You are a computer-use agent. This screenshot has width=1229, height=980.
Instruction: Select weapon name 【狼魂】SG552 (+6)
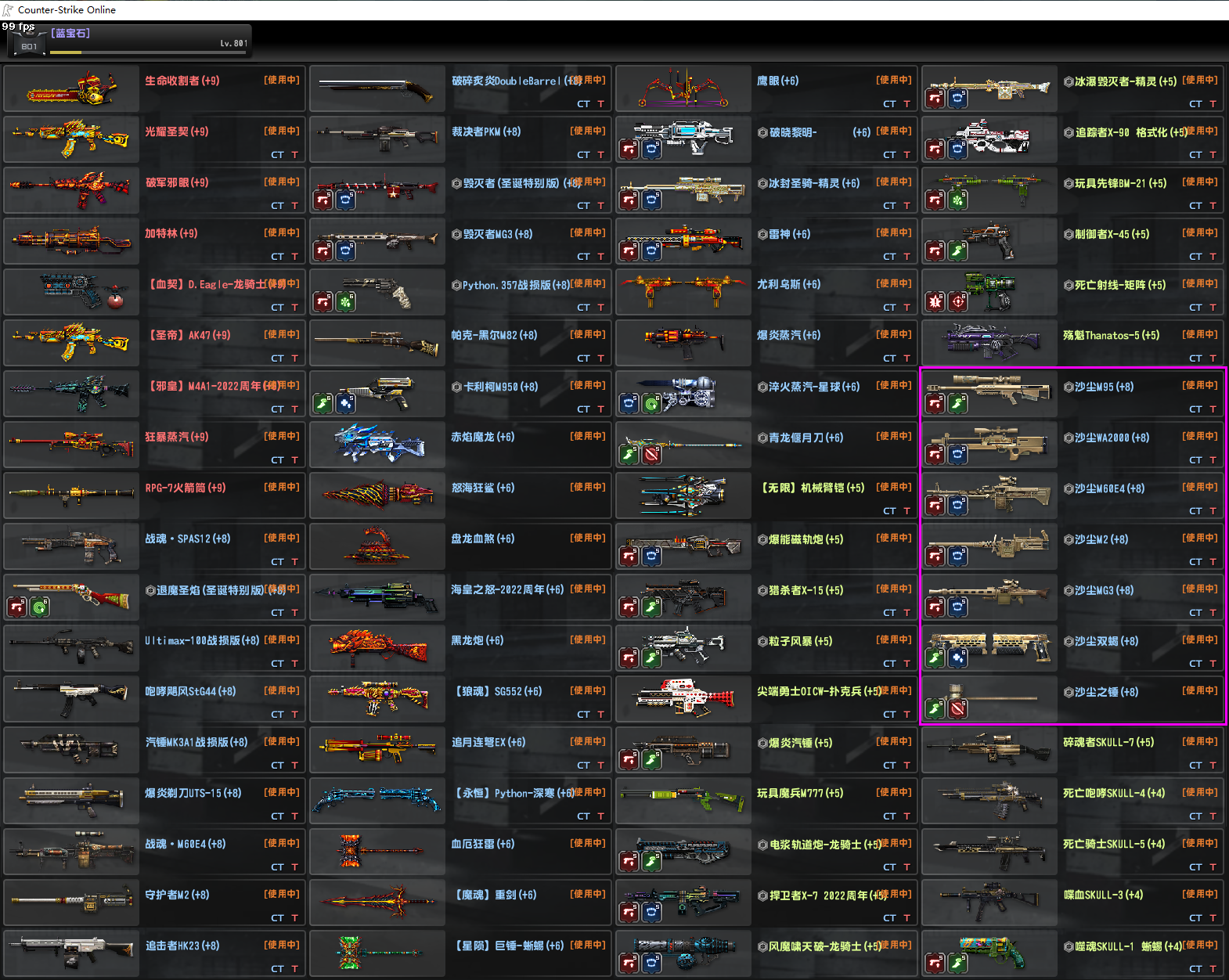(x=496, y=691)
